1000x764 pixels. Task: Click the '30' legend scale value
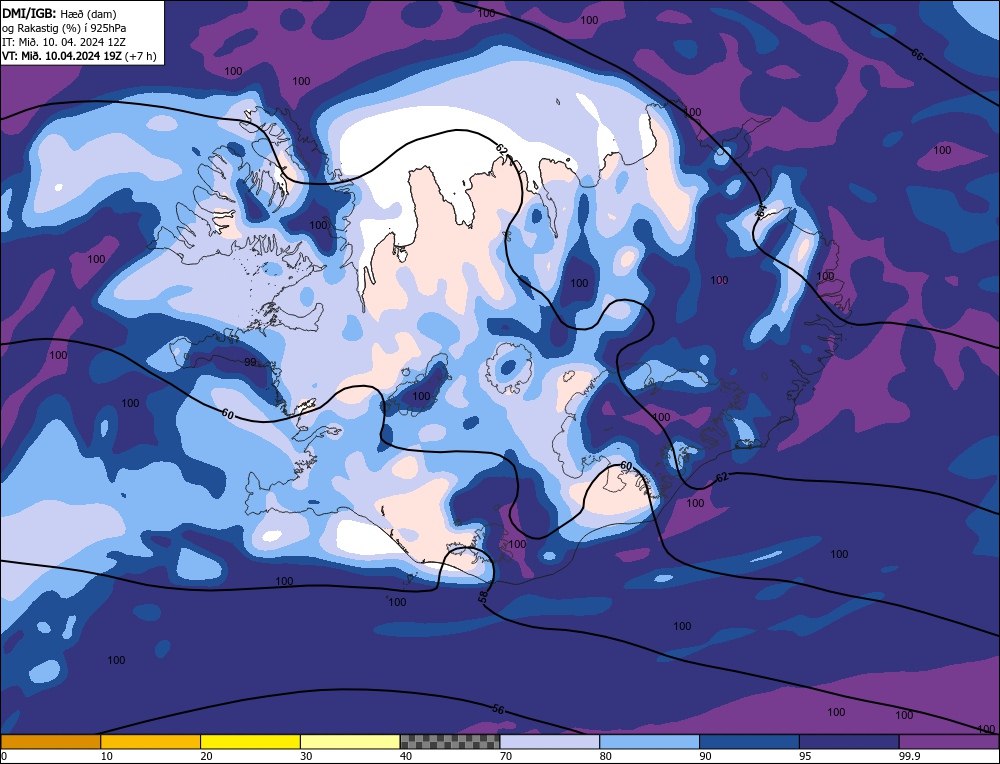tap(306, 756)
